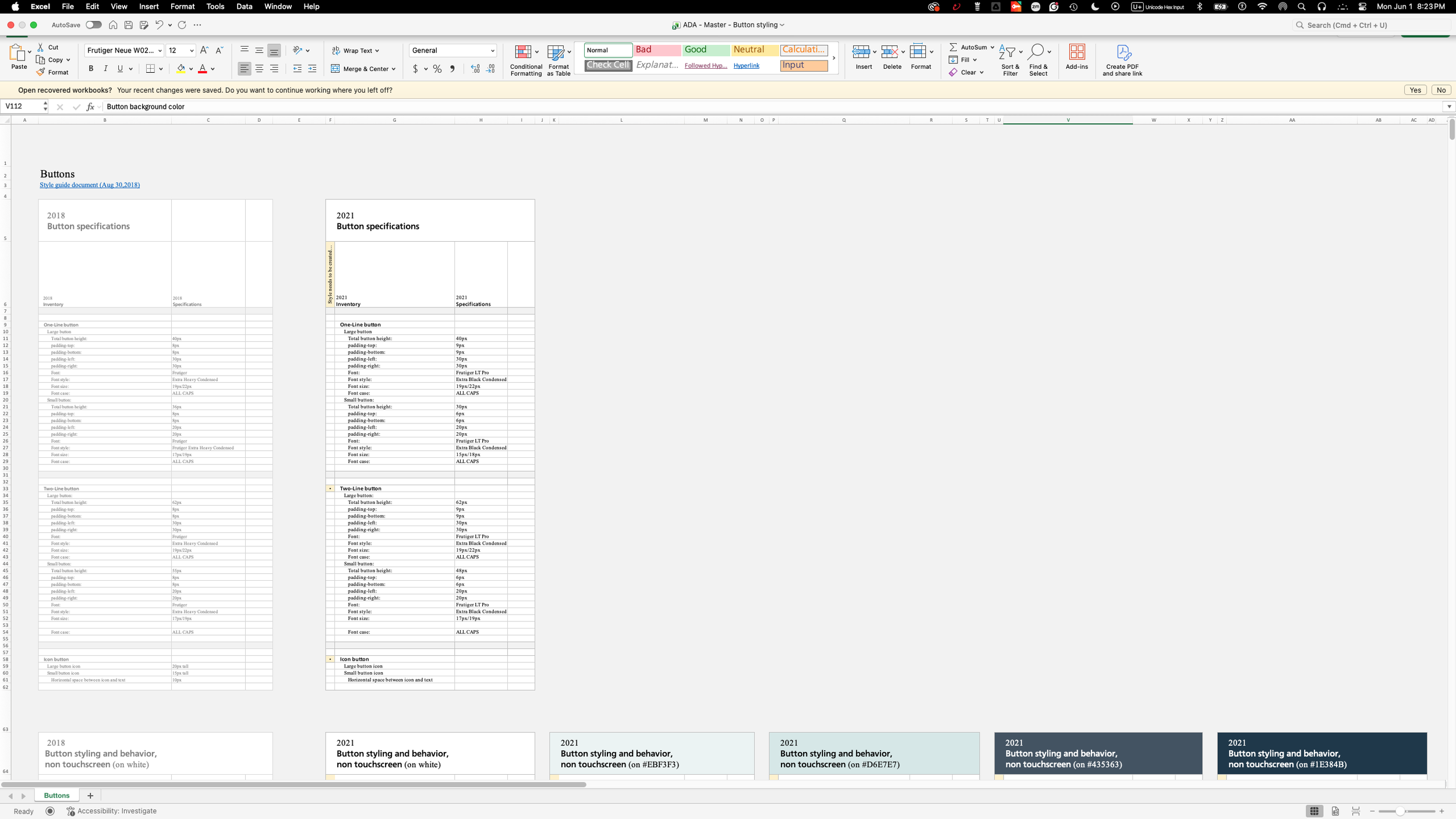Toggle underline formatting
This screenshot has width=1456, height=819.
(120, 69)
